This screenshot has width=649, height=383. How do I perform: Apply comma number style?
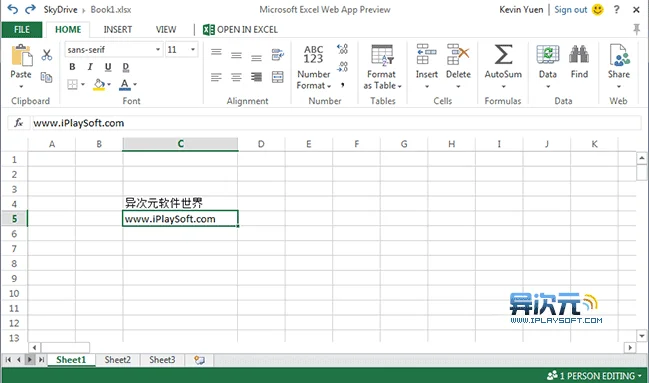(343, 85)
